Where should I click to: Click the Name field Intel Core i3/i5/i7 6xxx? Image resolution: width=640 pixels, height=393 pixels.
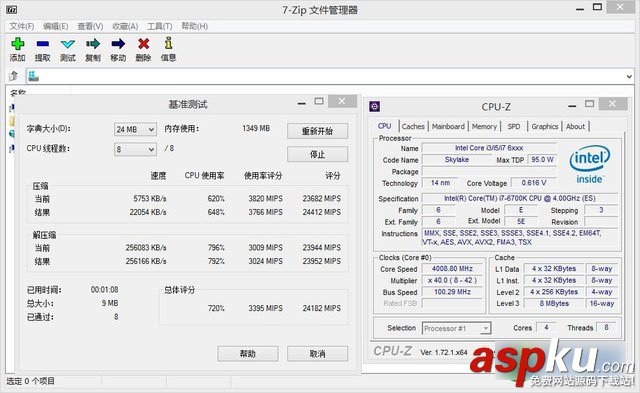489,148
